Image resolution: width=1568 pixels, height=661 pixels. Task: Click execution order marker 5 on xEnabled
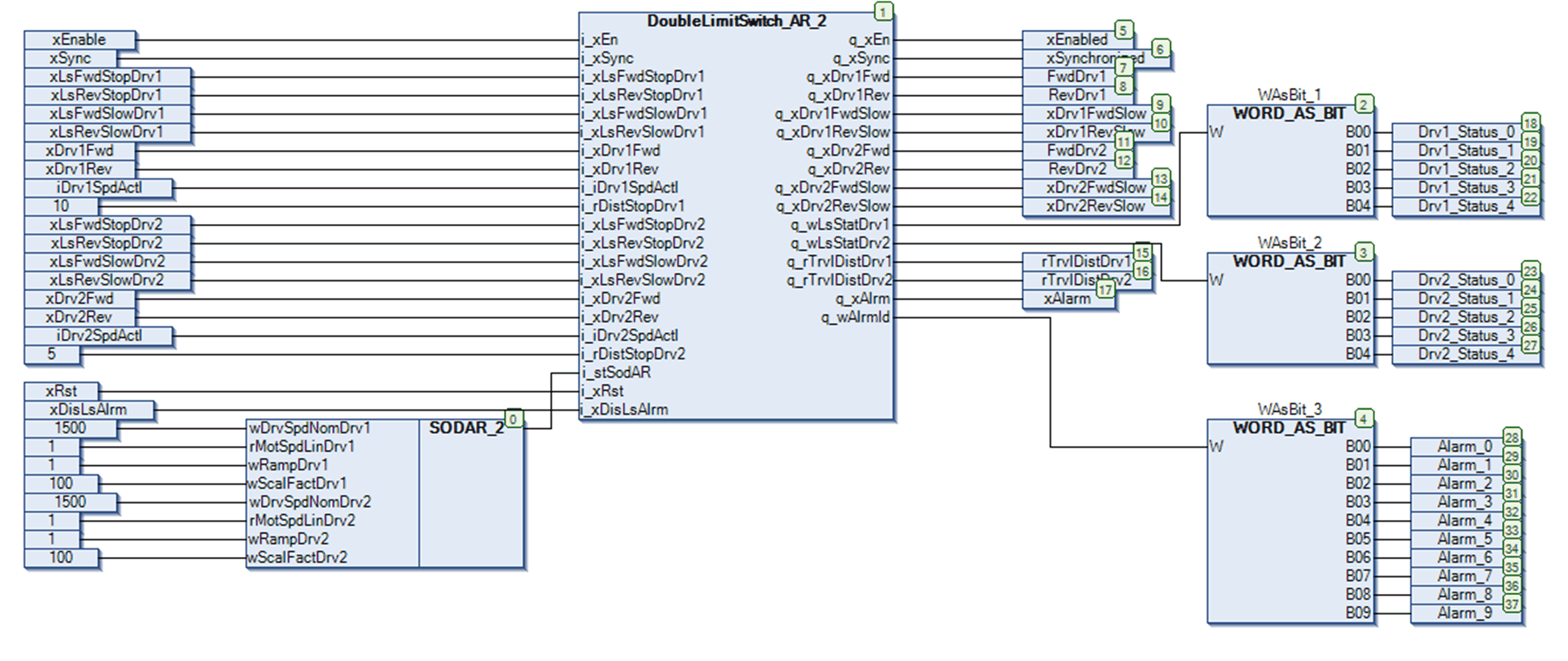(x=1123, y=30)
